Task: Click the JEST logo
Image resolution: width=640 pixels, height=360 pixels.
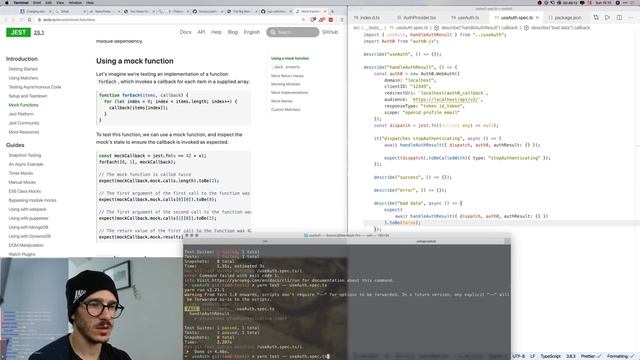Action: click(x=18, y=32)
